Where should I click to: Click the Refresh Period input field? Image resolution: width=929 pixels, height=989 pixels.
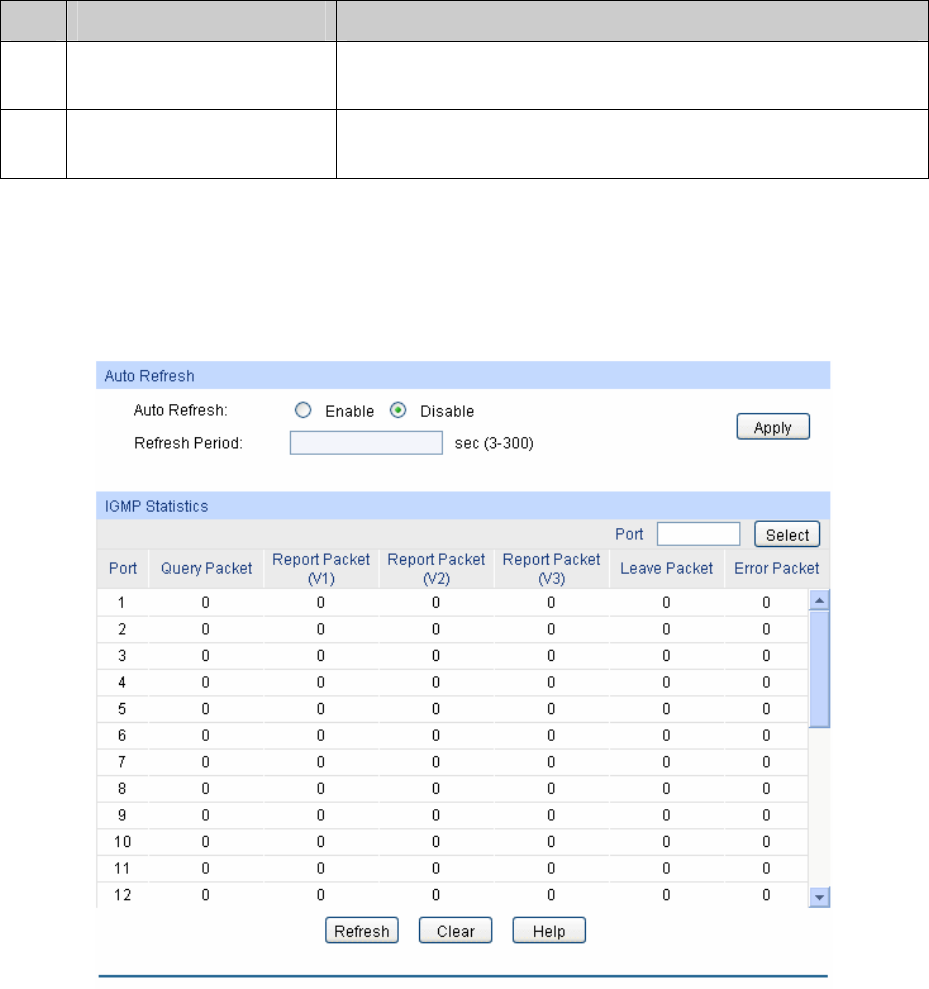click(366, 443)
